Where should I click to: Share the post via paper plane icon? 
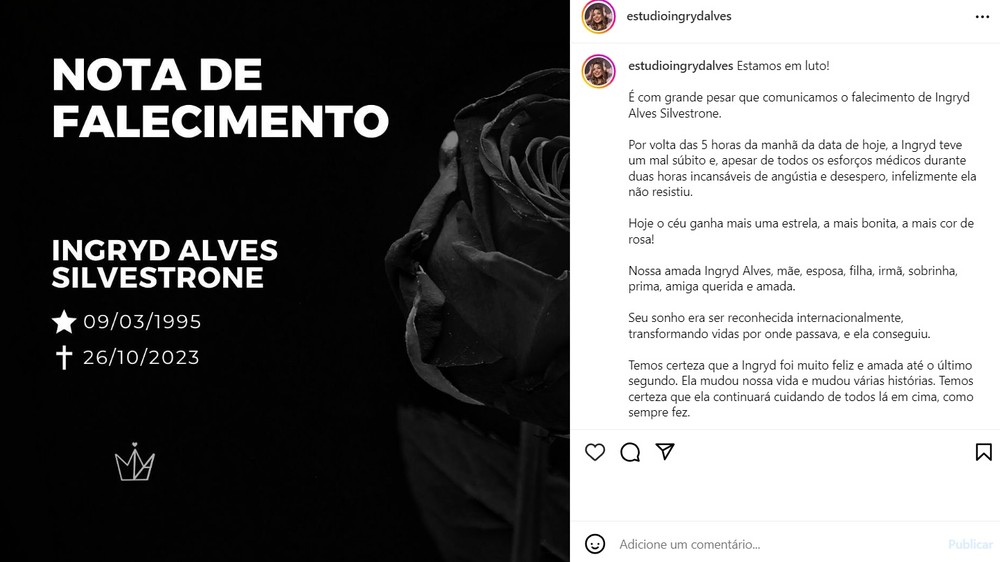(x=665, y=452)
